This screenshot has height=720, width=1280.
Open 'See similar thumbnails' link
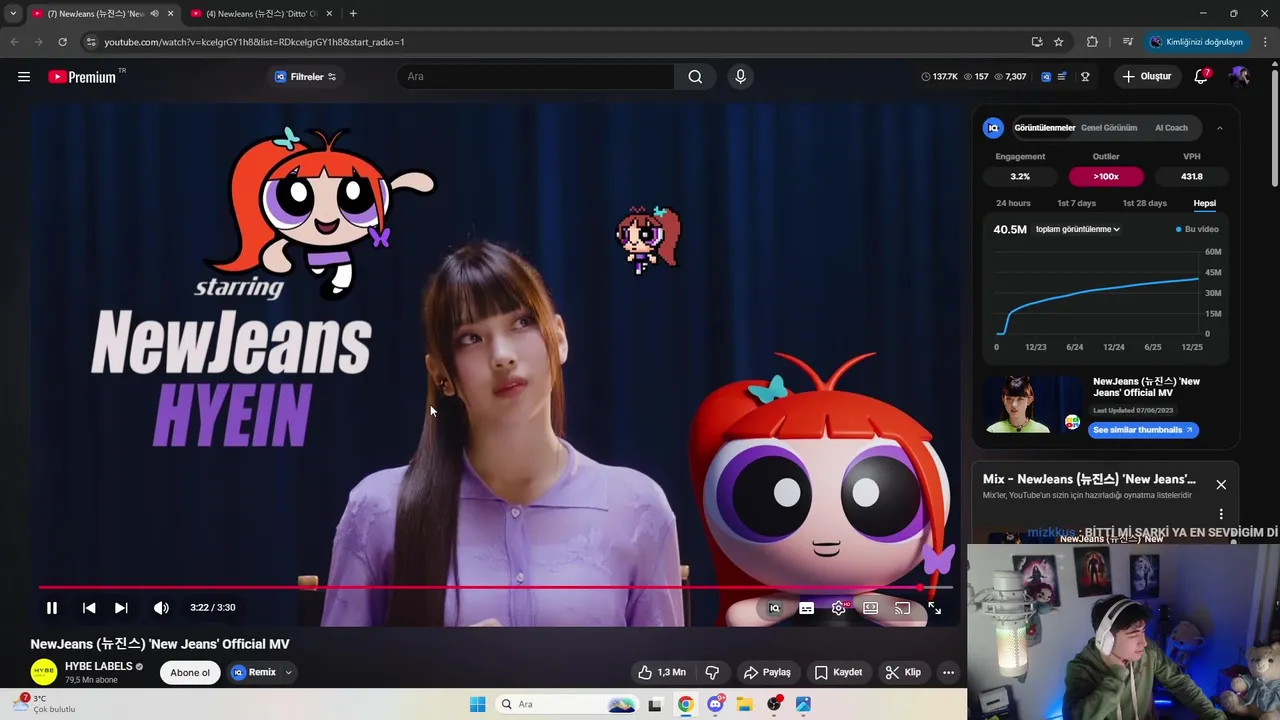coord(1143,430)
